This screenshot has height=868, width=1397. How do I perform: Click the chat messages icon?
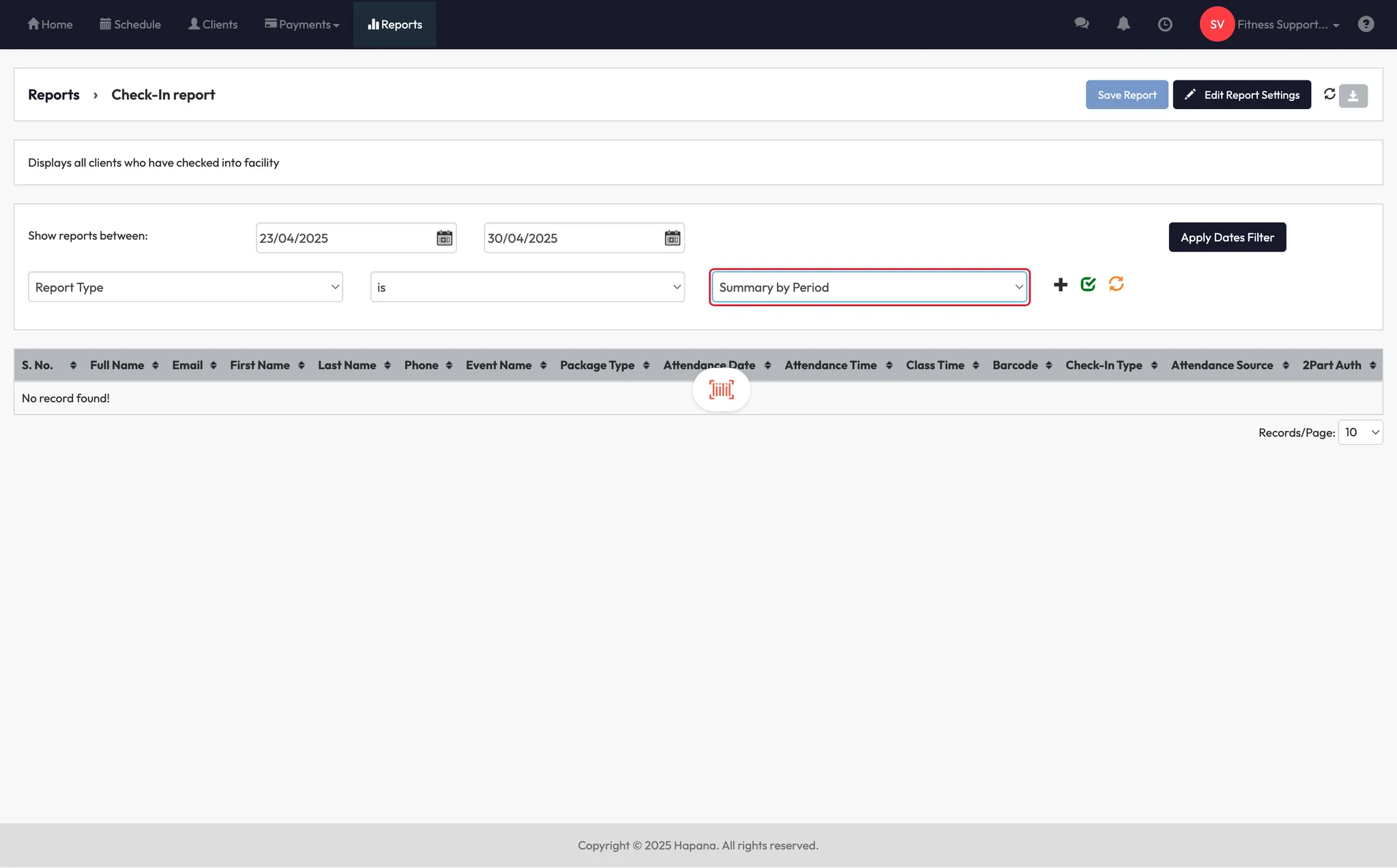coord(1081,24)
